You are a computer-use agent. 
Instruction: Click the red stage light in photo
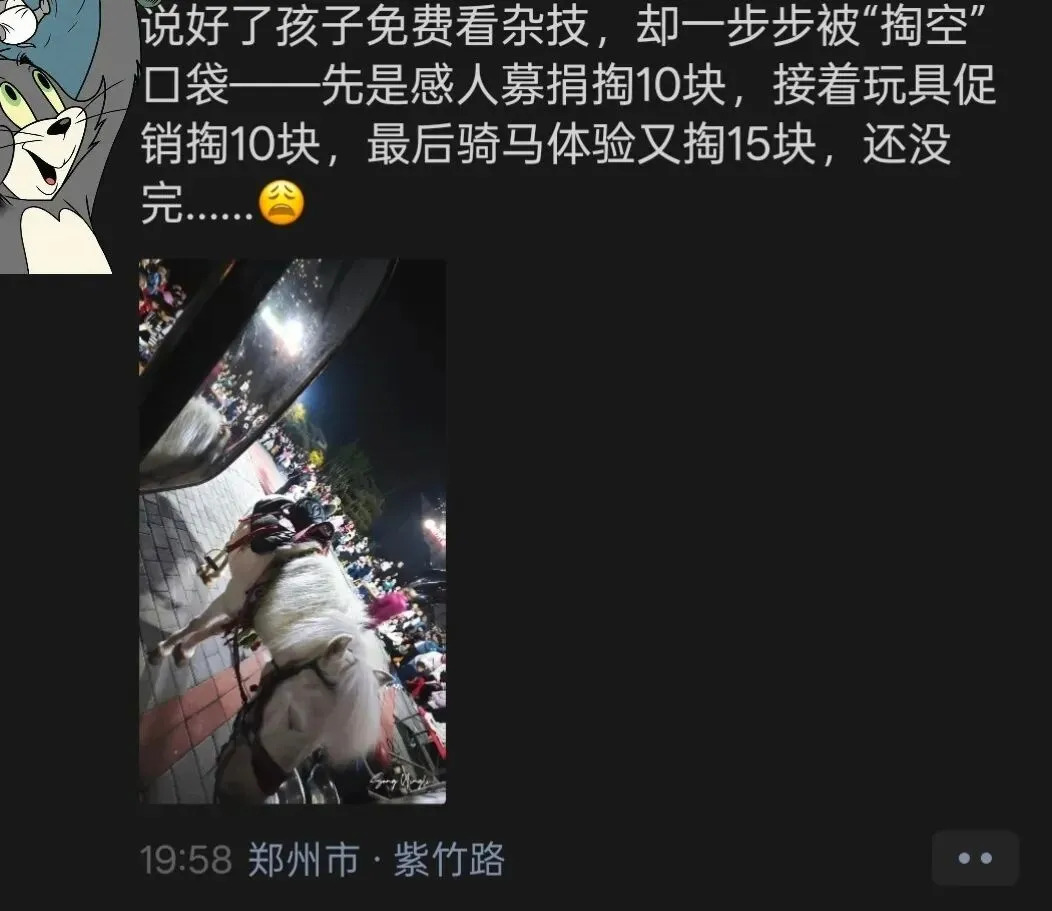433,529
